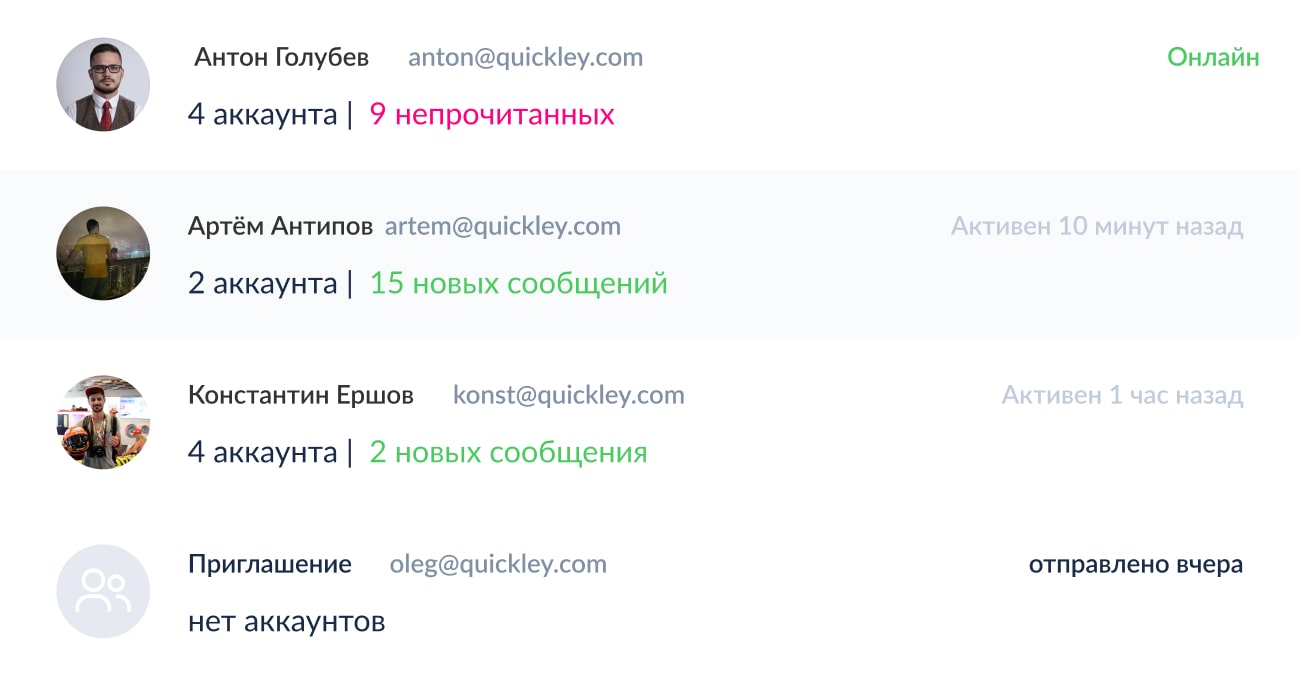Screen dimensions: 1300x676
Task: Click the invitation group placeholder icon
Action: [x=103, y=592]
